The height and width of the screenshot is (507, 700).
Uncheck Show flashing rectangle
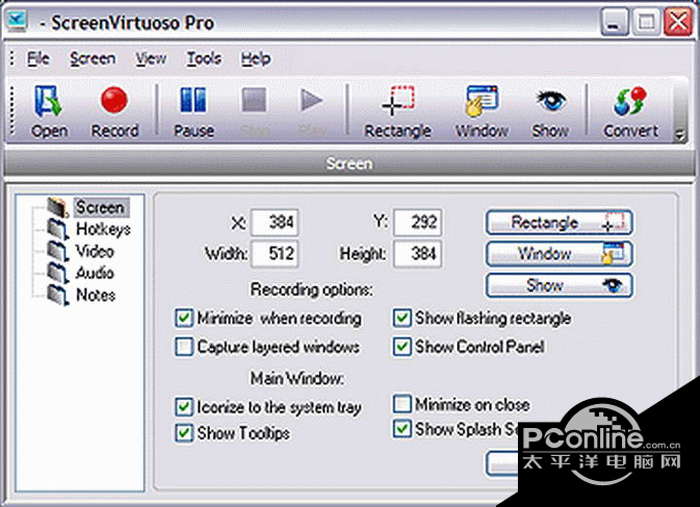point(402,318)
